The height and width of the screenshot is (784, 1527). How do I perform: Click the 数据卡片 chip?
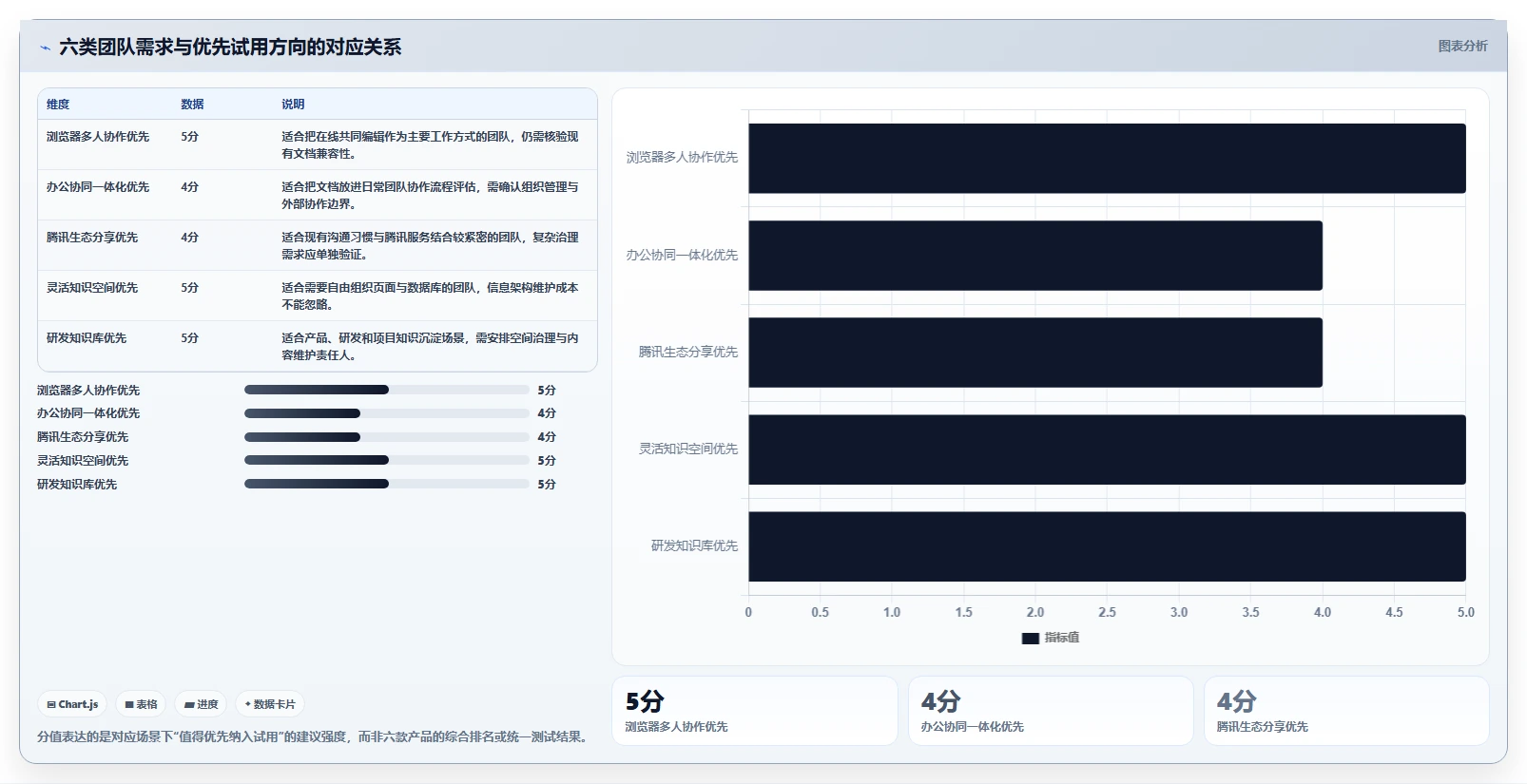click(x=270, y=704)
